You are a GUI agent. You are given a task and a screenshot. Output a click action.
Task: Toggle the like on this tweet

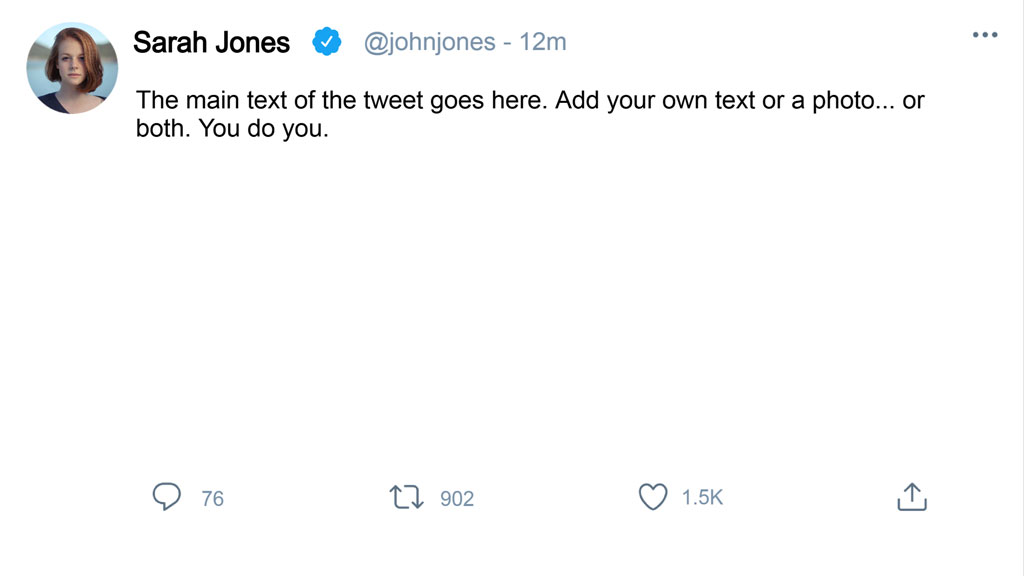point(655,497)
